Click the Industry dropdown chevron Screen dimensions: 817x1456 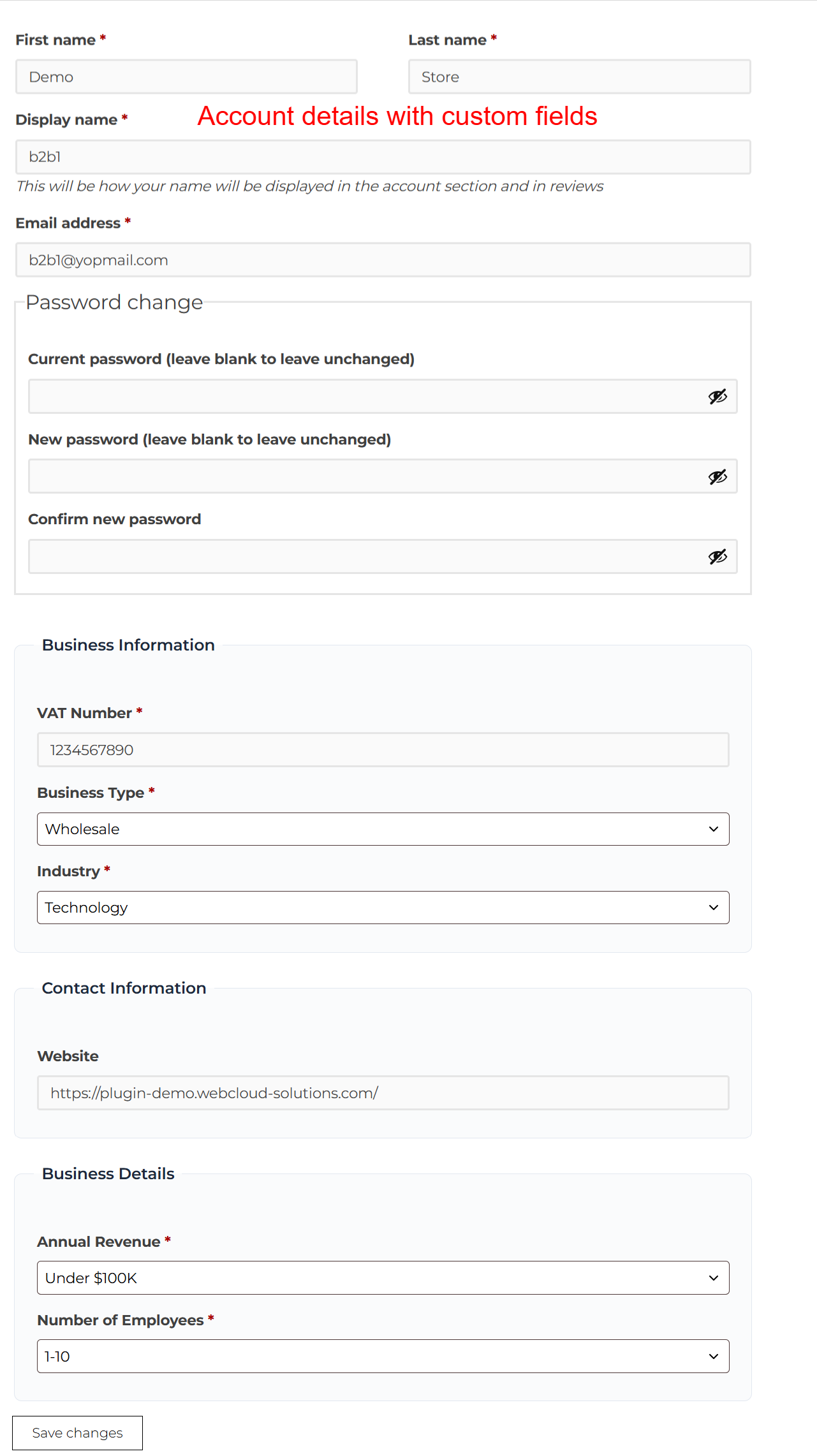(x=713, y=907)
